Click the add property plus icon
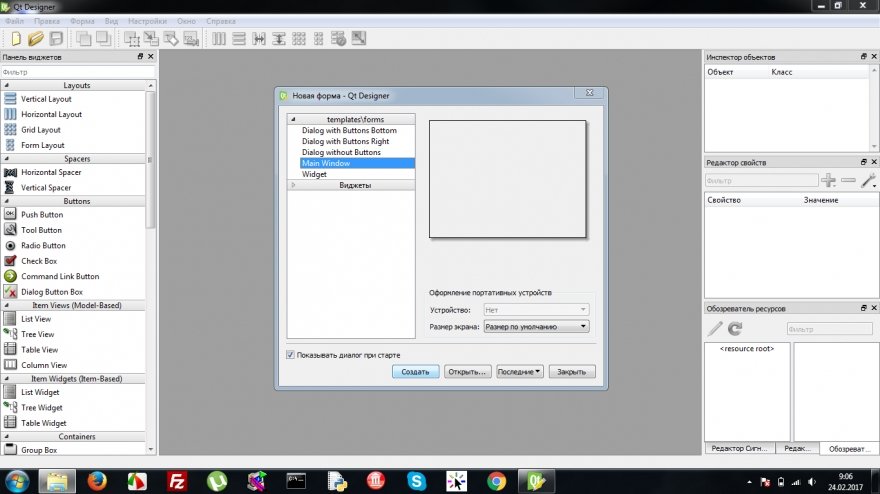Screen dimensions: 880x494 coord(828,180)
